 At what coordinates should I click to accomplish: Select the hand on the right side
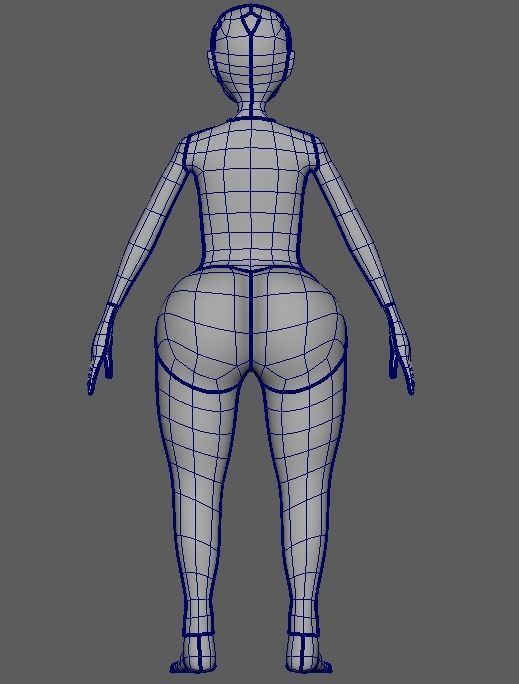tap(400, 349)
